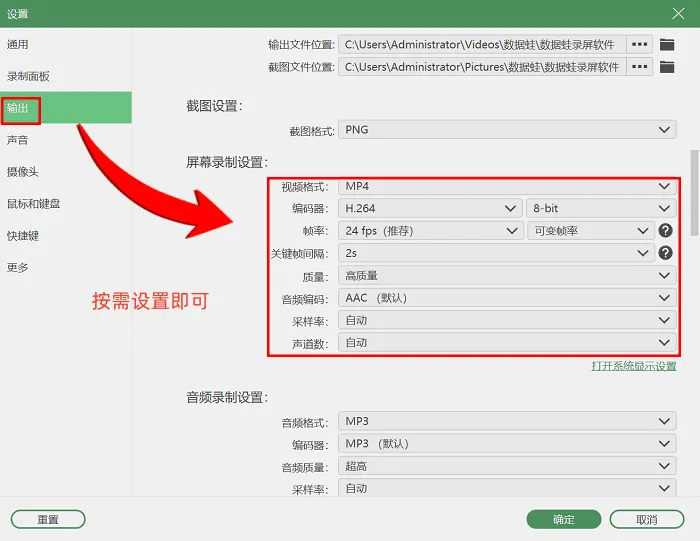Open the 8-bit depth dropdown
The image size is (700, 541).
click(x=601, y=208)
